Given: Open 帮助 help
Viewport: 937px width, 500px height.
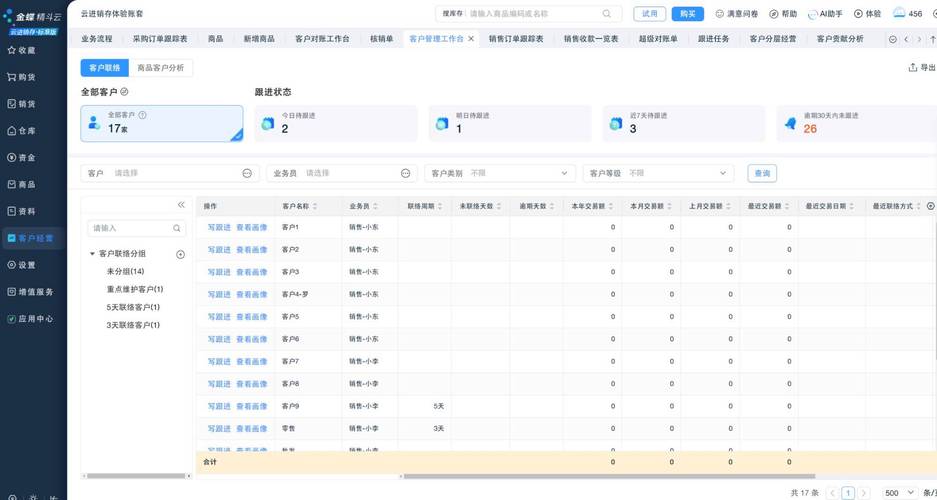Looking at the screenshot, I should (783, 14).
